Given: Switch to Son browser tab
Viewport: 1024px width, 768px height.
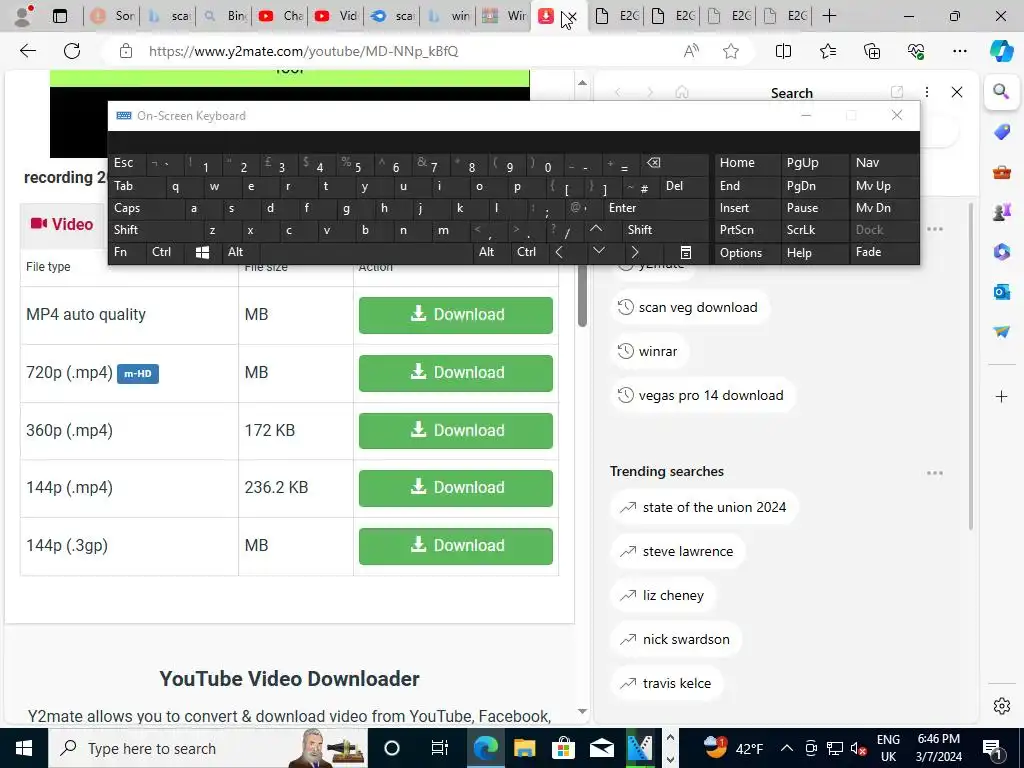Looking at the screenshot, I should pyautogui.click(x=112, y=16).
